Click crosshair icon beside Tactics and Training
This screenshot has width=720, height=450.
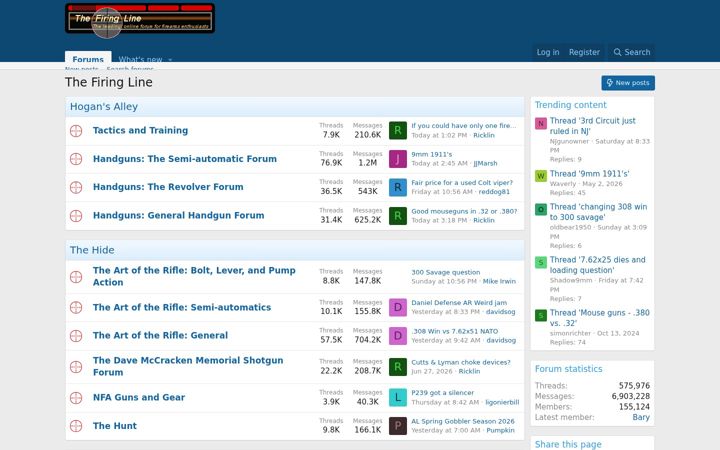click(76, 131)
